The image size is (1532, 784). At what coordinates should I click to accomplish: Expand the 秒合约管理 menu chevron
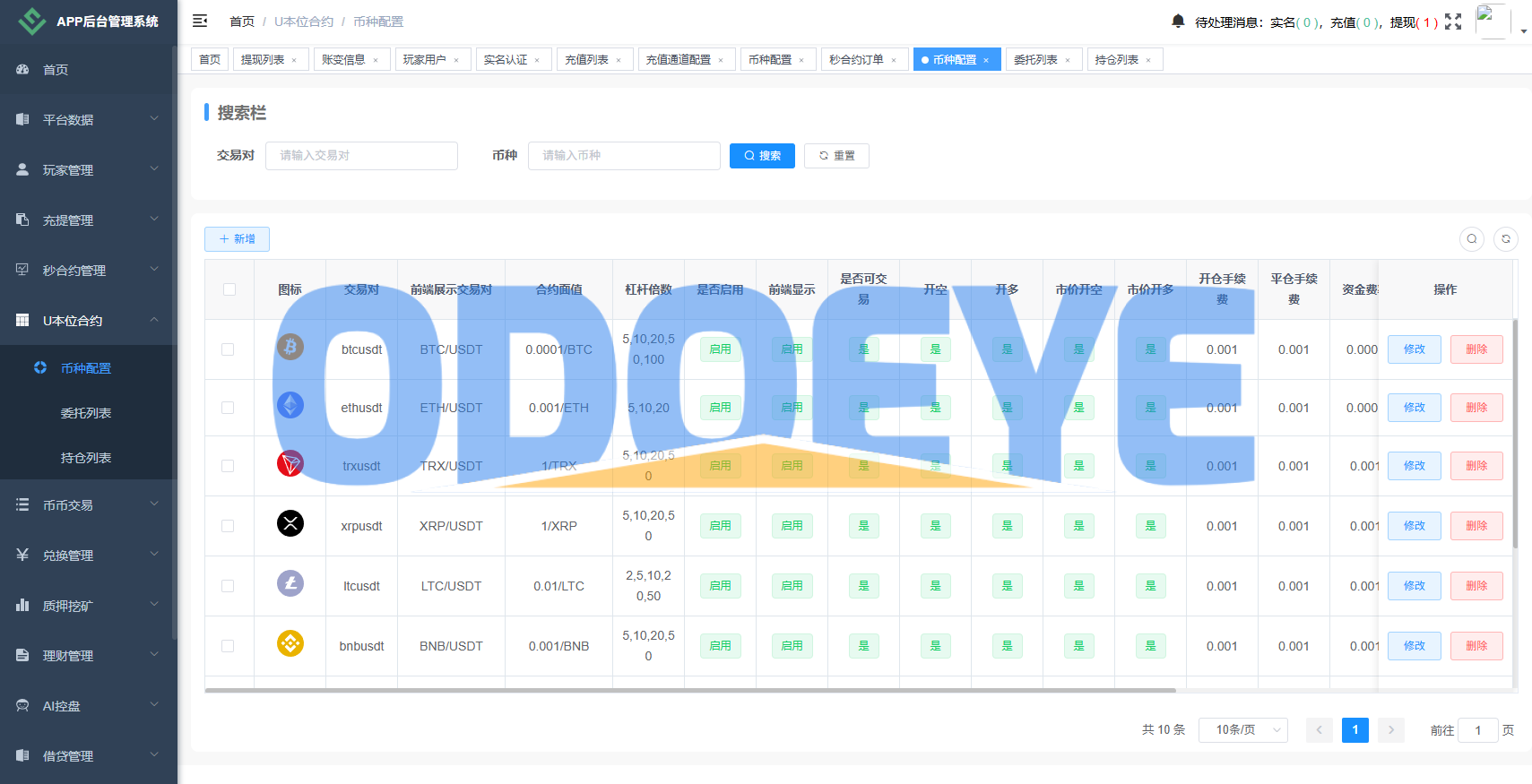tap(154, 269)
